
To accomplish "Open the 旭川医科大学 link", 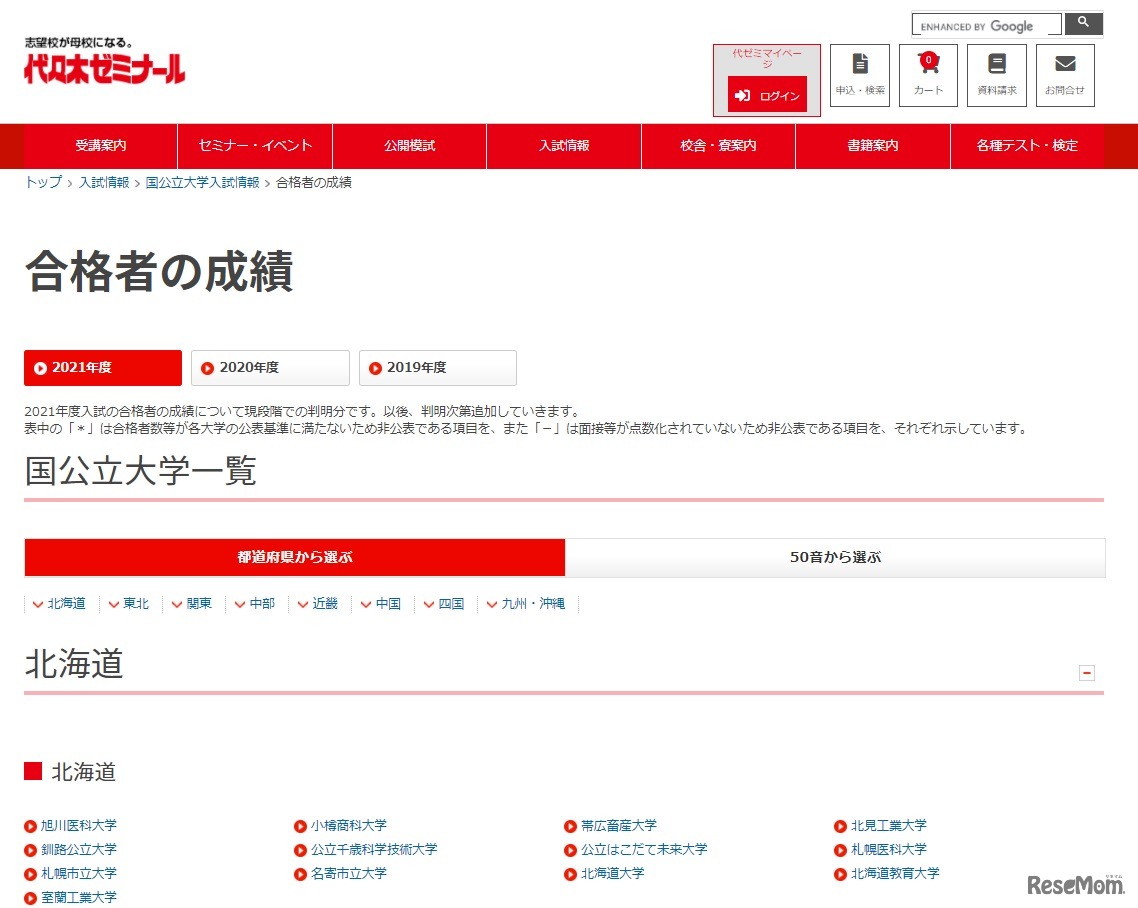I will pyautogui.click(x=76, y=825).
